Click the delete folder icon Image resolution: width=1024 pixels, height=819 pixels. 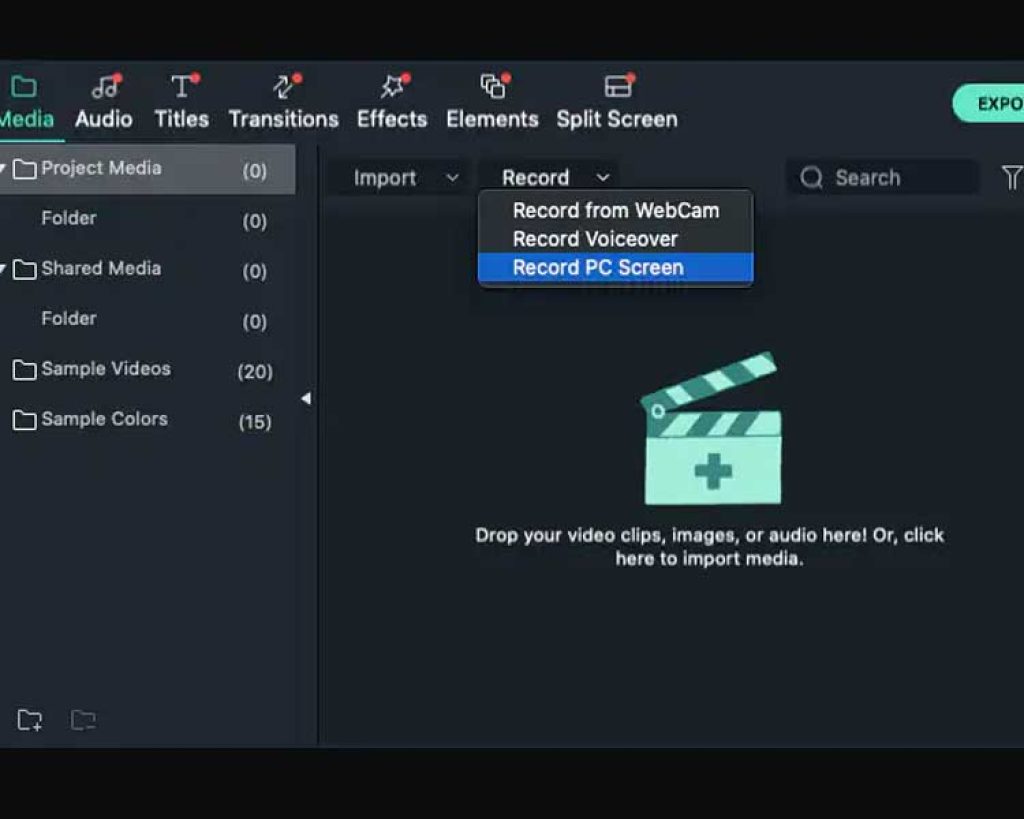point(83,720)
